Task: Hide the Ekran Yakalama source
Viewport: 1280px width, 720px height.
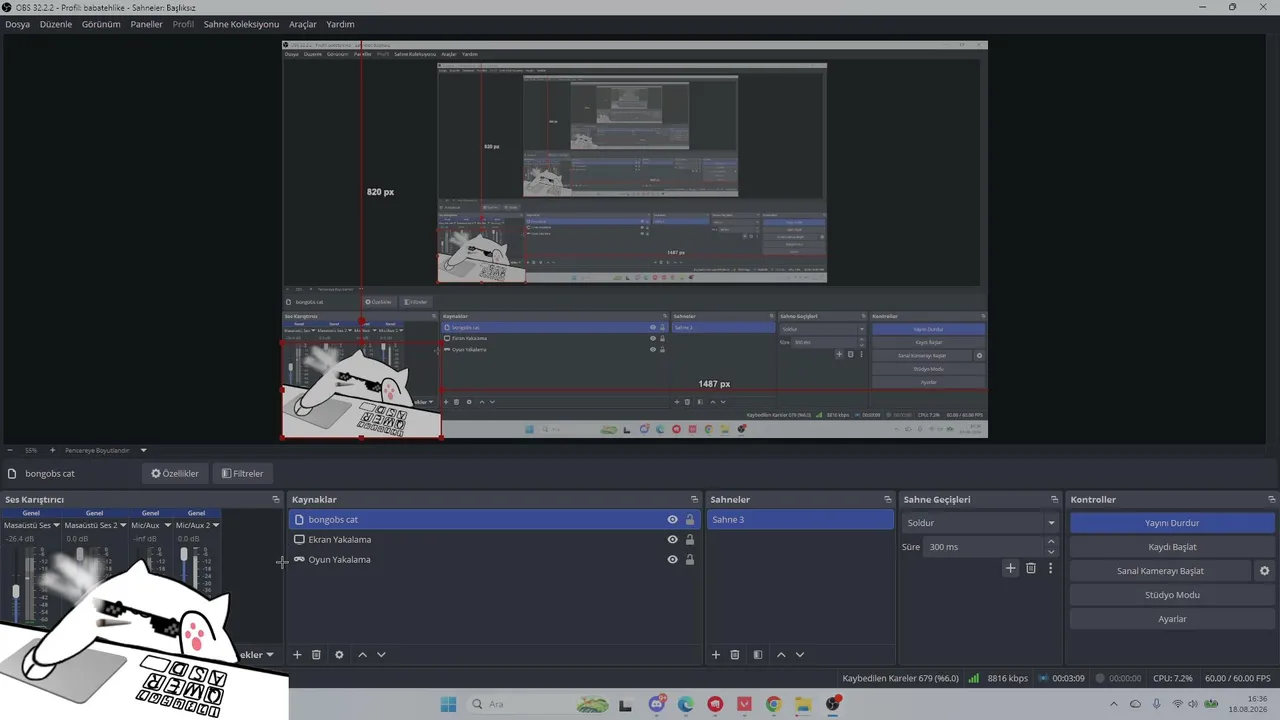Action: pyautogui.click(x=673, y=540)
